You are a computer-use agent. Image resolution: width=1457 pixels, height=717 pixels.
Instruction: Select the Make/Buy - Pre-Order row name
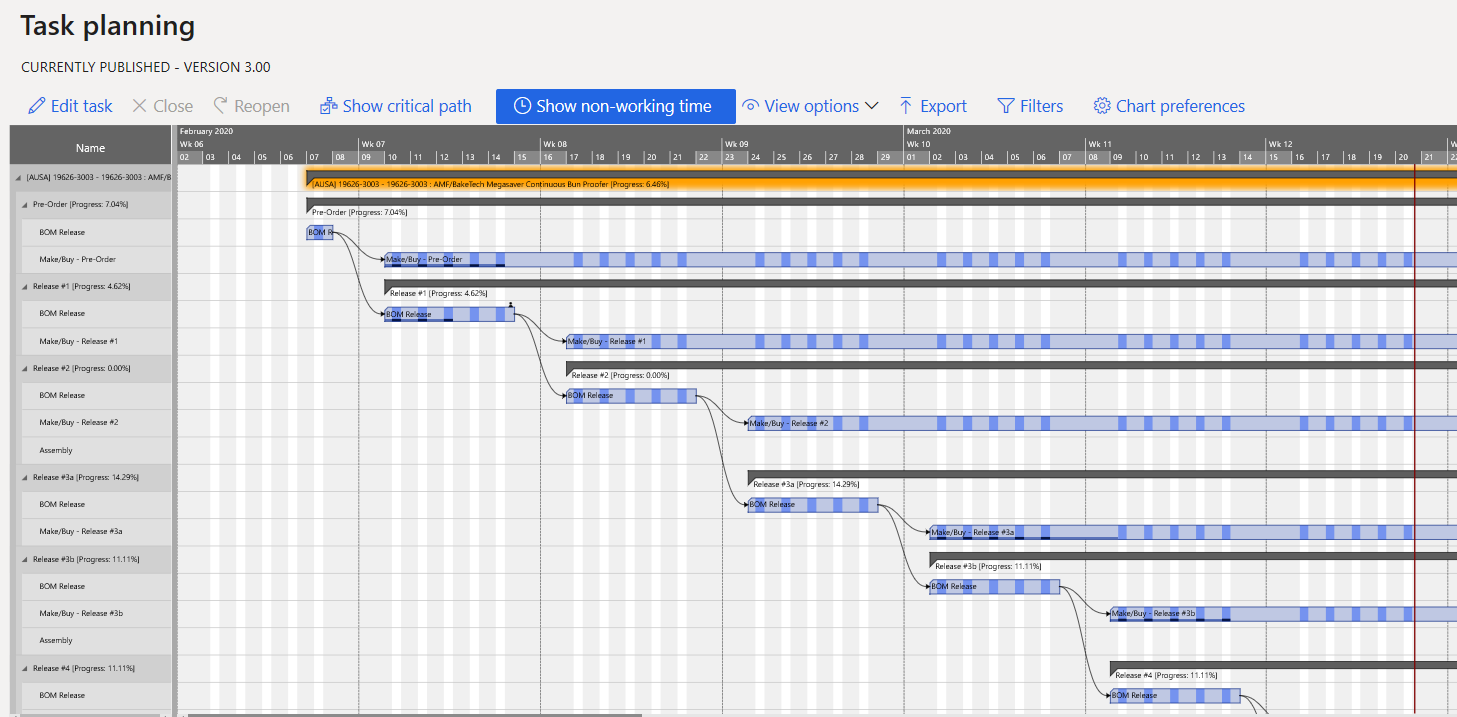(77, 260)
